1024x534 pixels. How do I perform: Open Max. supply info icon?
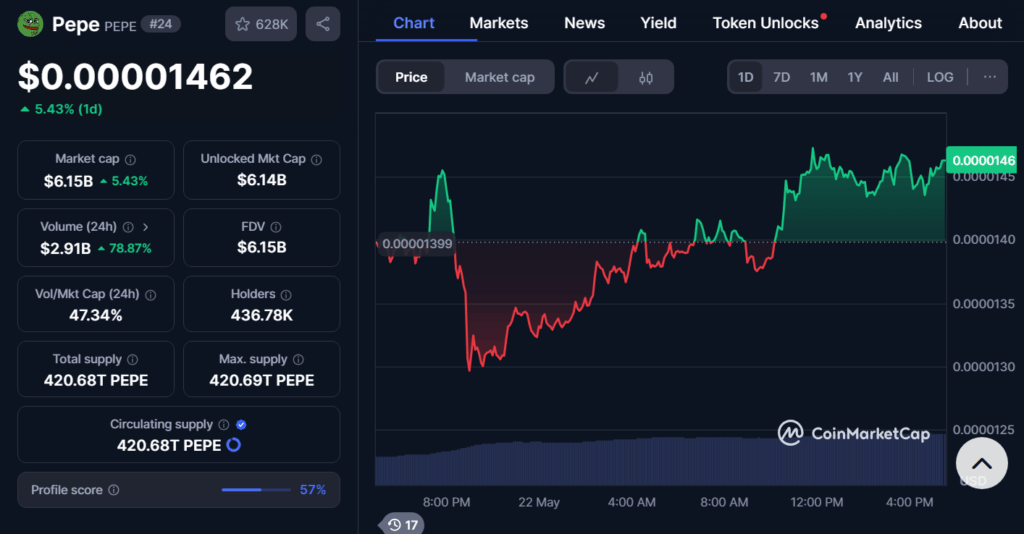(x=298, y=360)
